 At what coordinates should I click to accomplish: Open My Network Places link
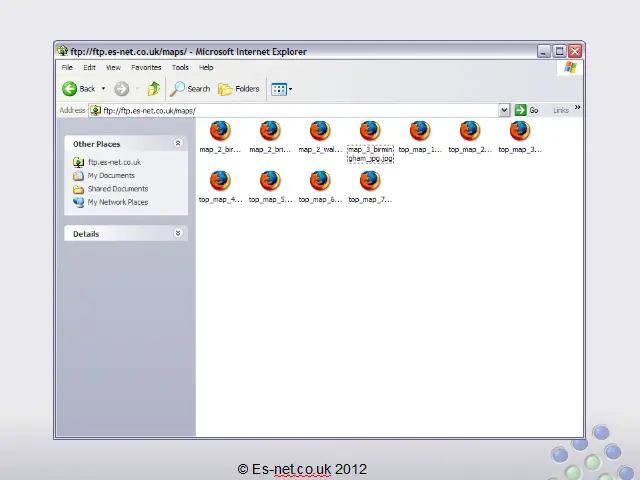coord(118,202)
